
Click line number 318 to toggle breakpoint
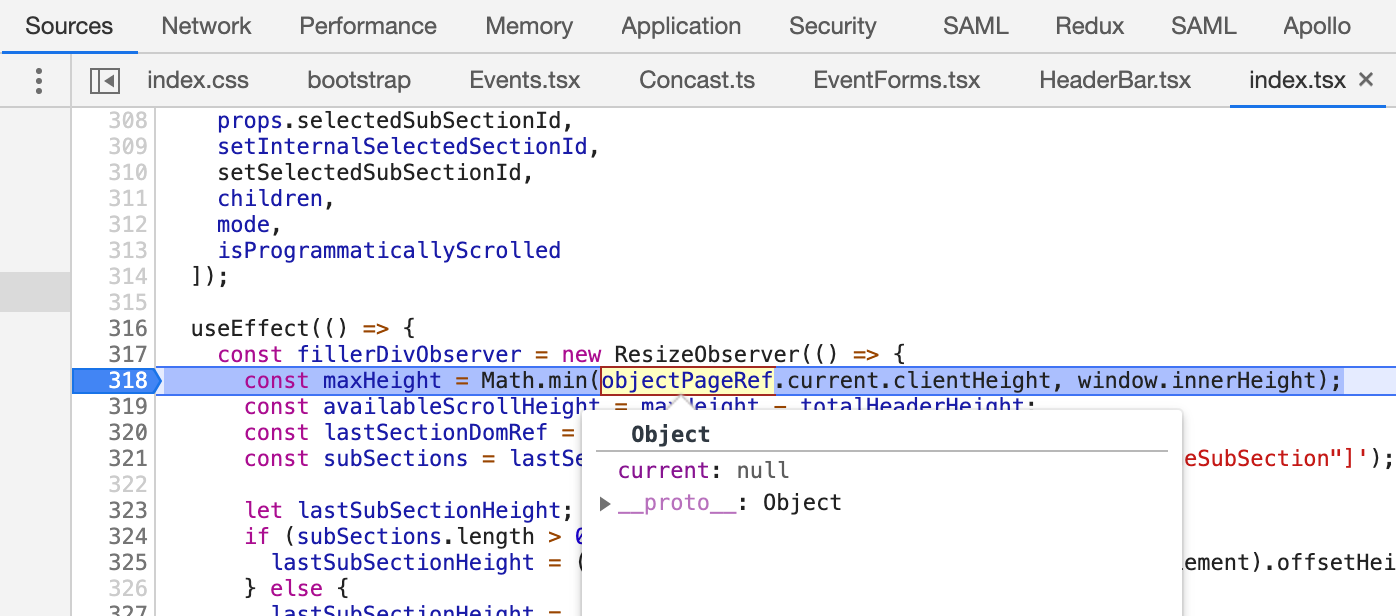(x=128, y=380)
